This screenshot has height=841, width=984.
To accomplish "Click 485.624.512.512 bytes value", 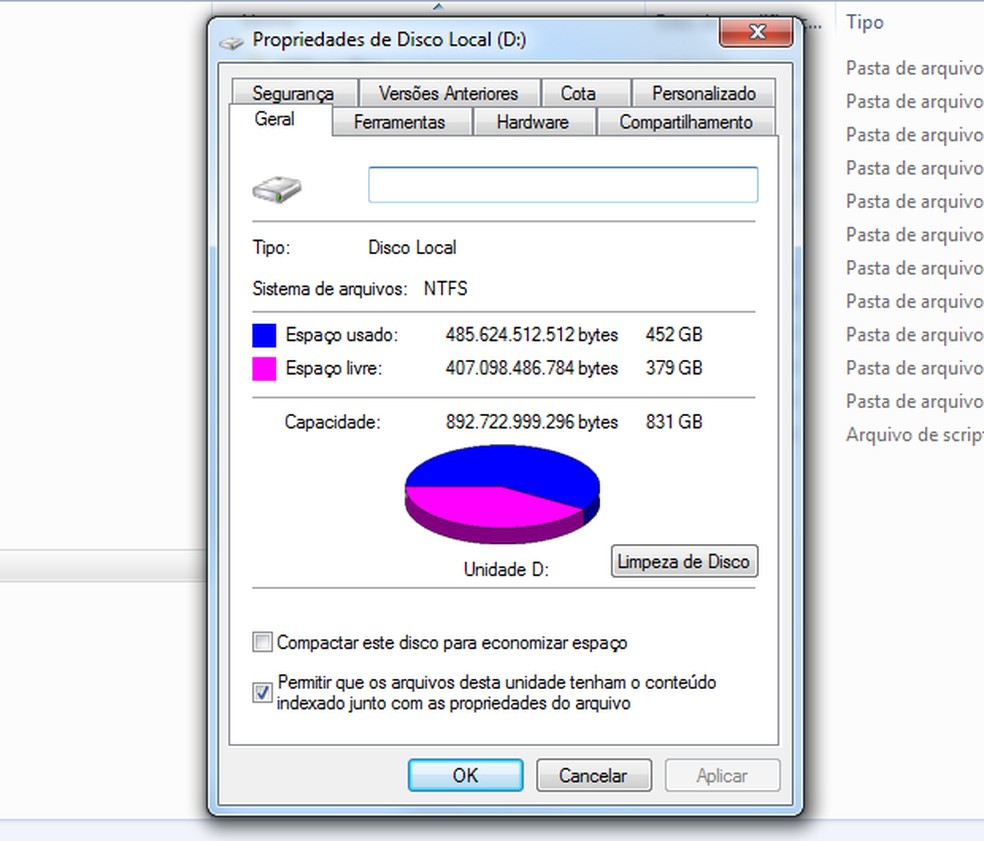I will 532,335.
